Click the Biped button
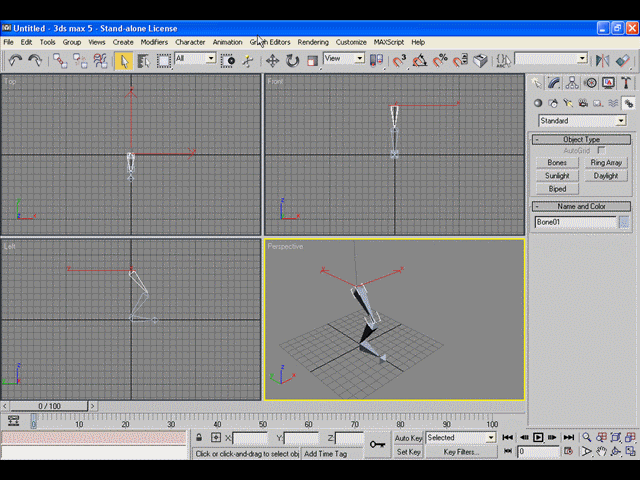Screen dimensions: 640x480 pos(557,189)
